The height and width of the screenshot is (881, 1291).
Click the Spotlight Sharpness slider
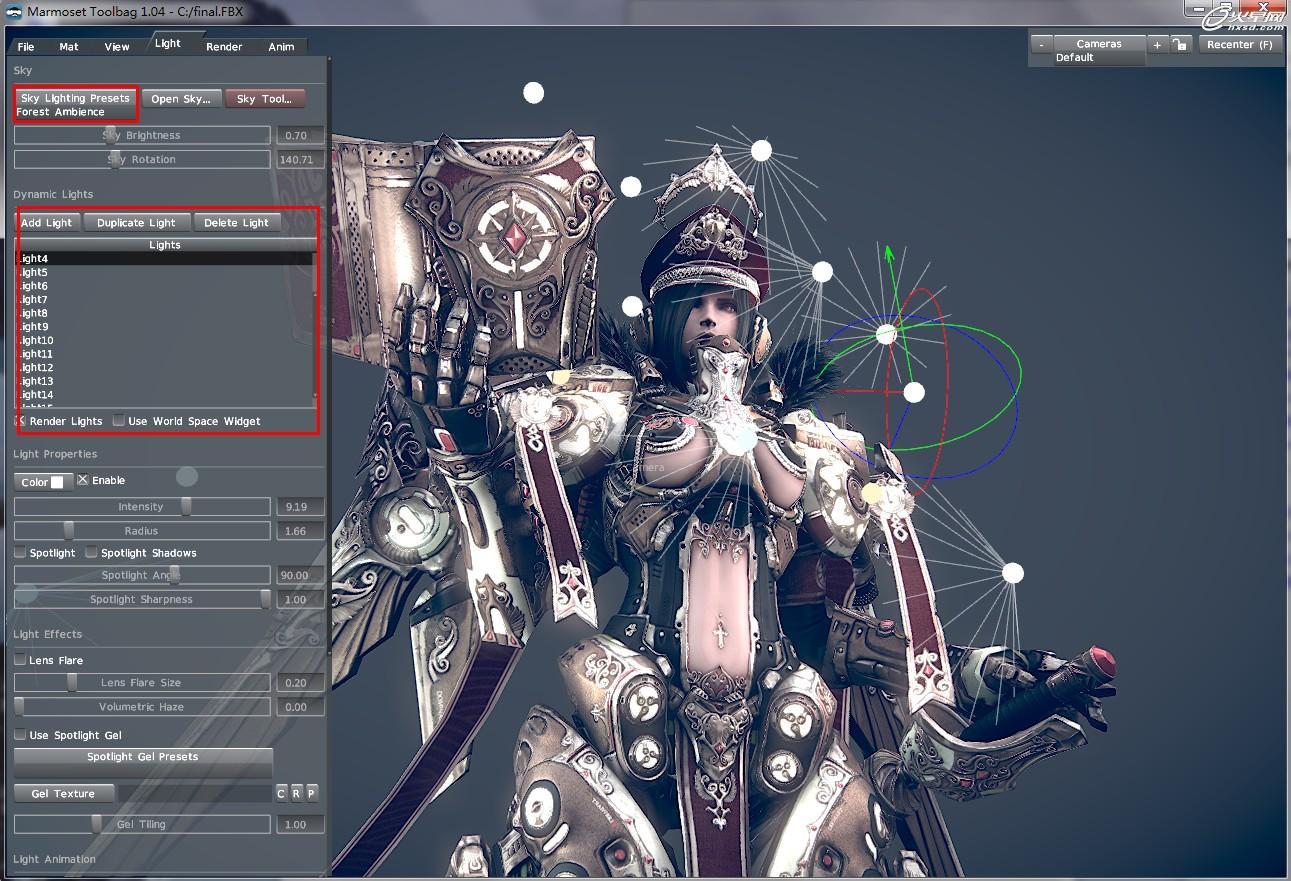coord(142,599)
